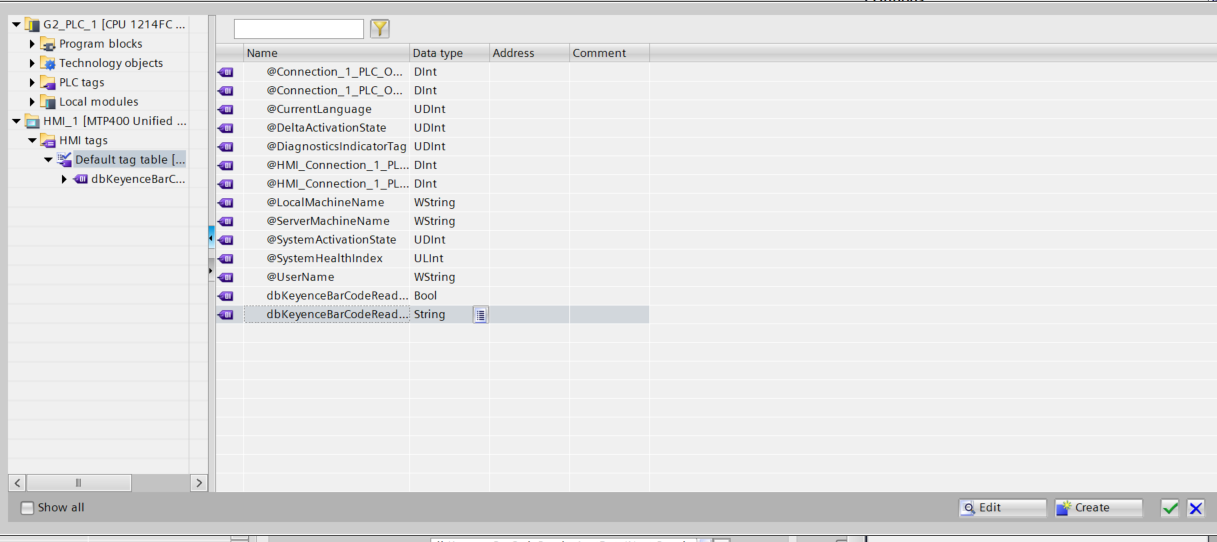Click the PLC tags folder icon
The image size is (1217, 542).
[48, 82]
